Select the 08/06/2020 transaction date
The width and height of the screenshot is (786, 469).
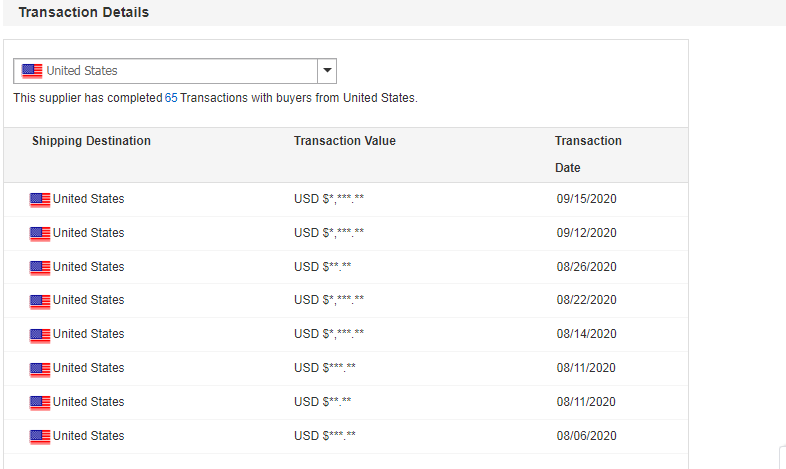click(586, 436)
